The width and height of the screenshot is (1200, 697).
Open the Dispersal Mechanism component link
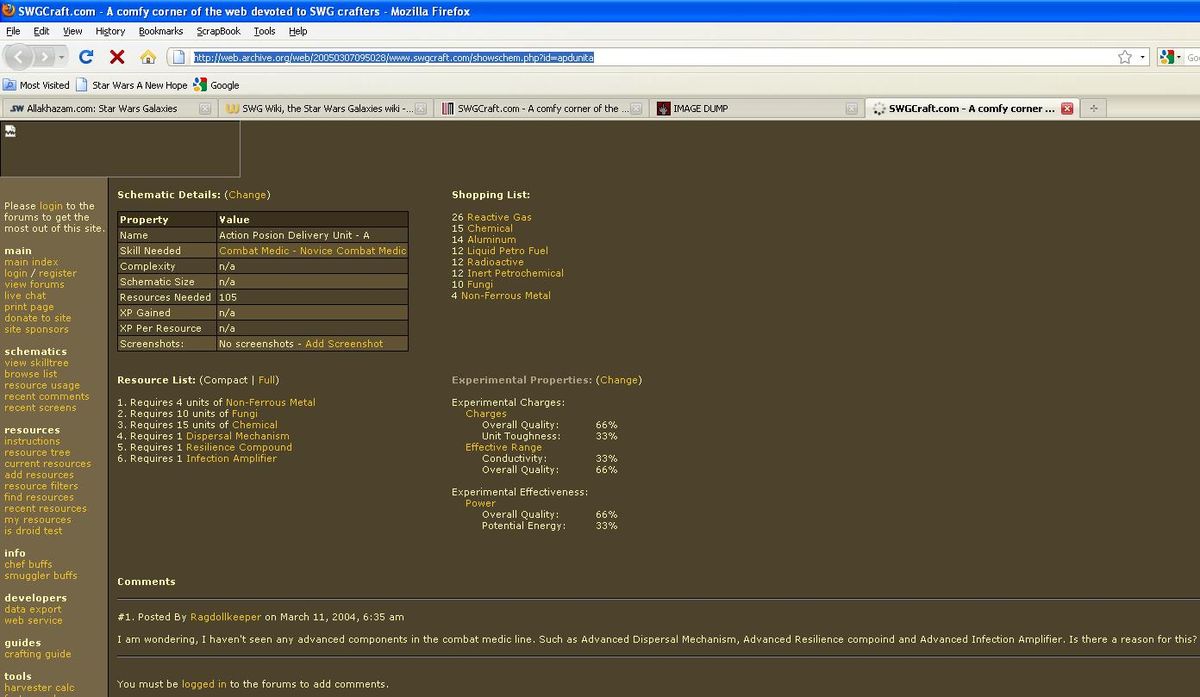click(x=237, y=436)
